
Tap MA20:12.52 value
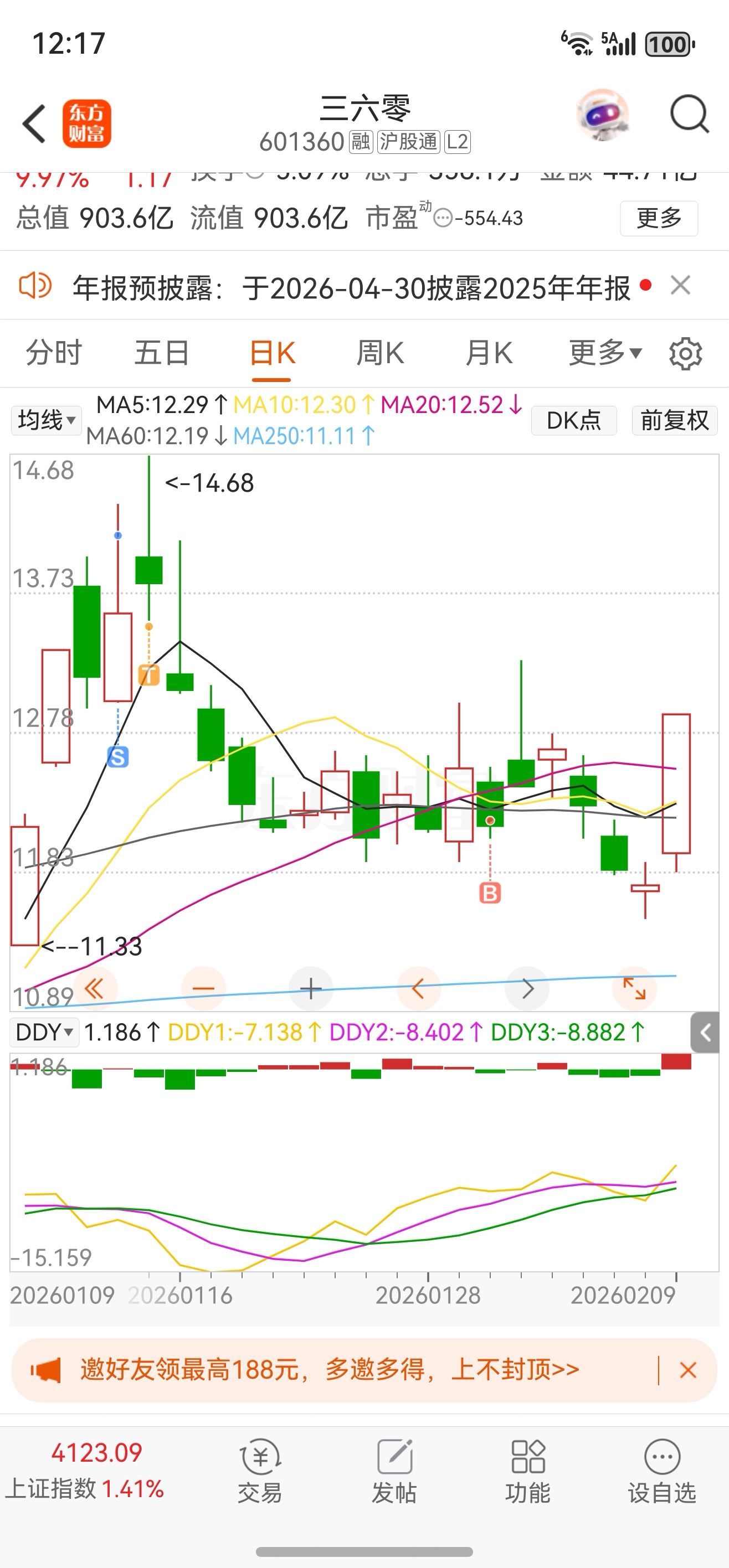(x=451, y=405)
